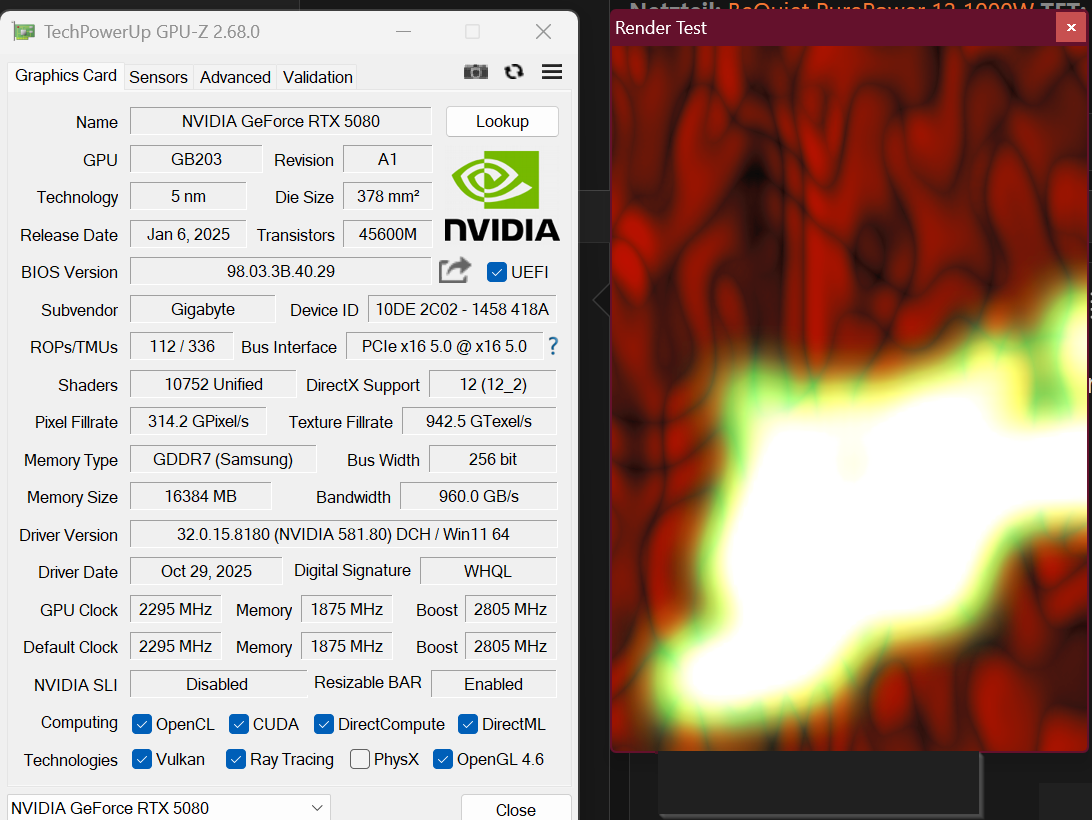The width and height of the screenshot is (1092, 820).
Task: Click the NVIDIA SLI value Disabled
Action: tap(217, 684)
